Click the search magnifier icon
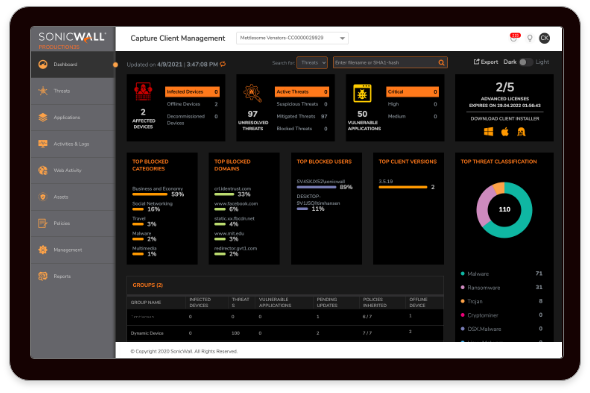This screenshot has width=590, height=393. coord(441,62)
